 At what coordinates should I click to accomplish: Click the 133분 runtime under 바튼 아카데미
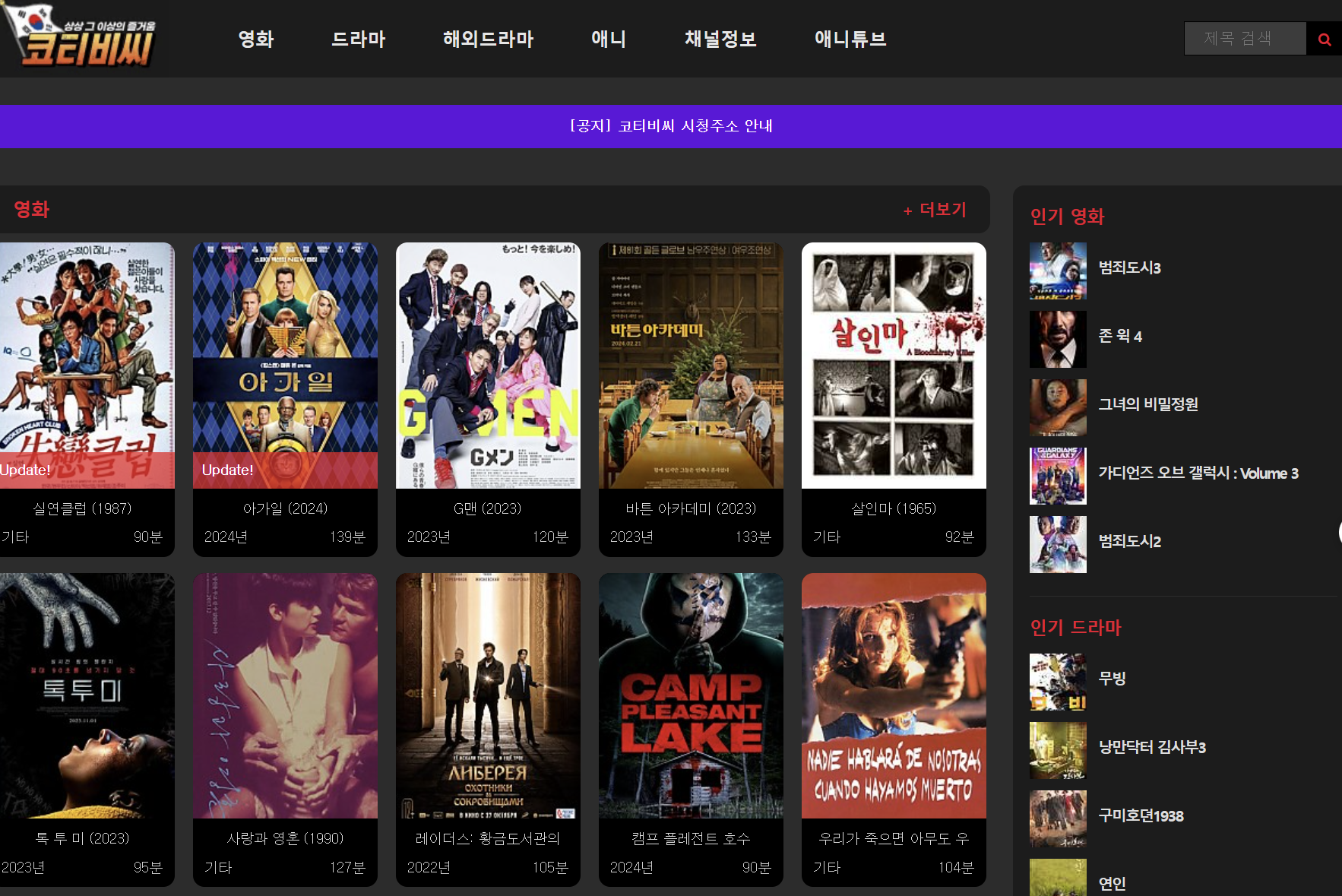(x=753, y=537)
